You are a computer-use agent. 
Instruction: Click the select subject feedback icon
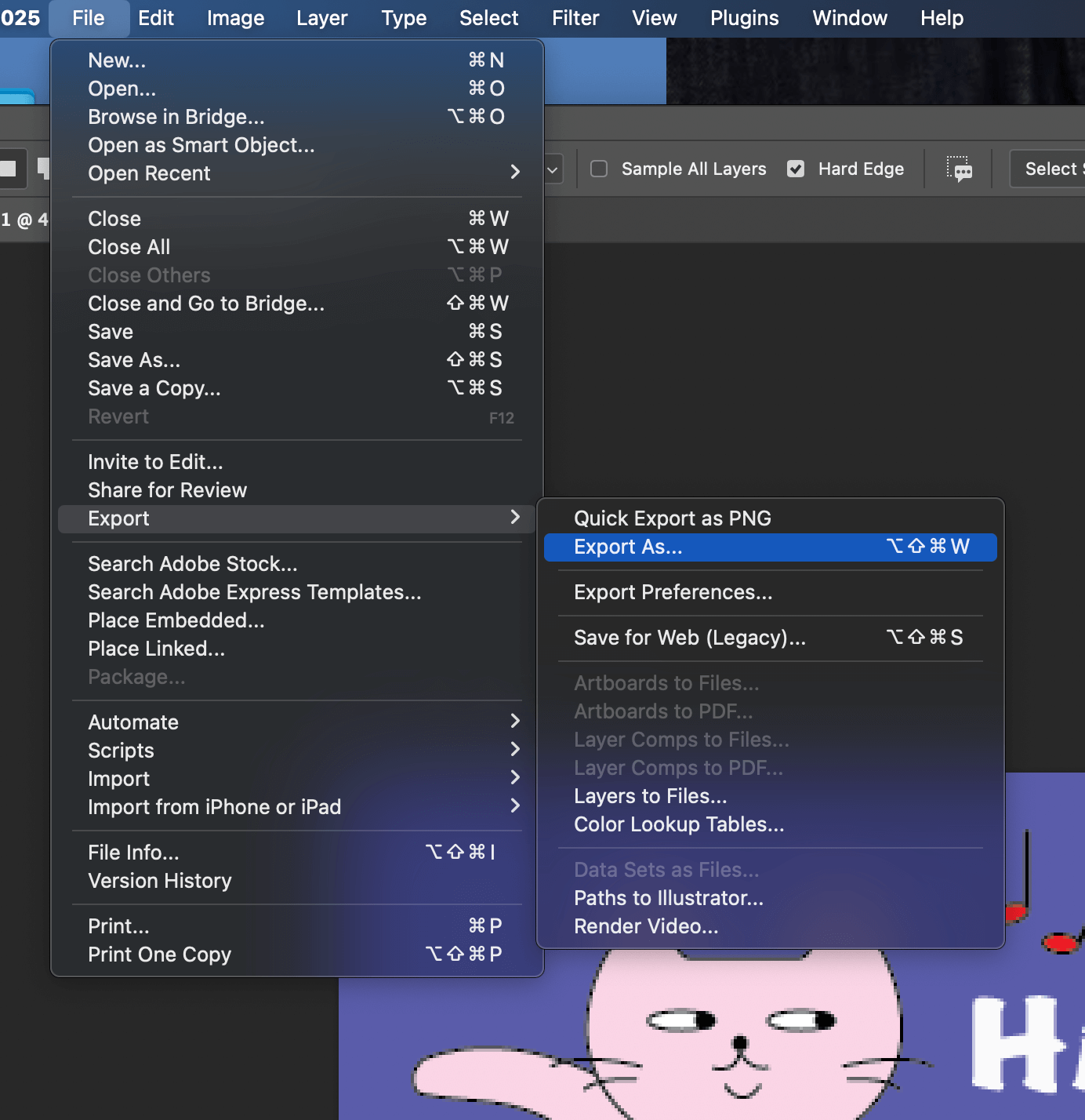959,169
